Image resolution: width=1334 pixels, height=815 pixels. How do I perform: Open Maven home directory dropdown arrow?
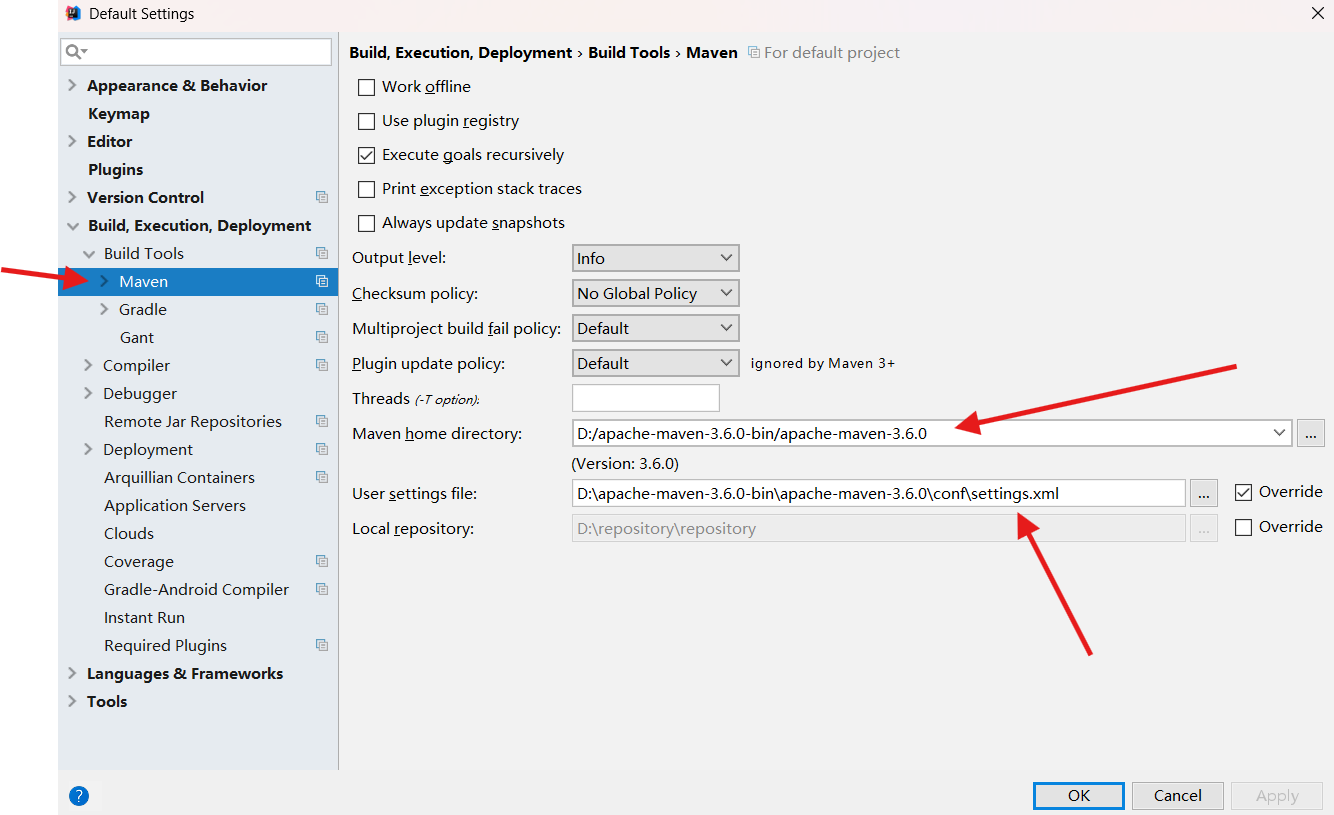(x=1280, y=433)
